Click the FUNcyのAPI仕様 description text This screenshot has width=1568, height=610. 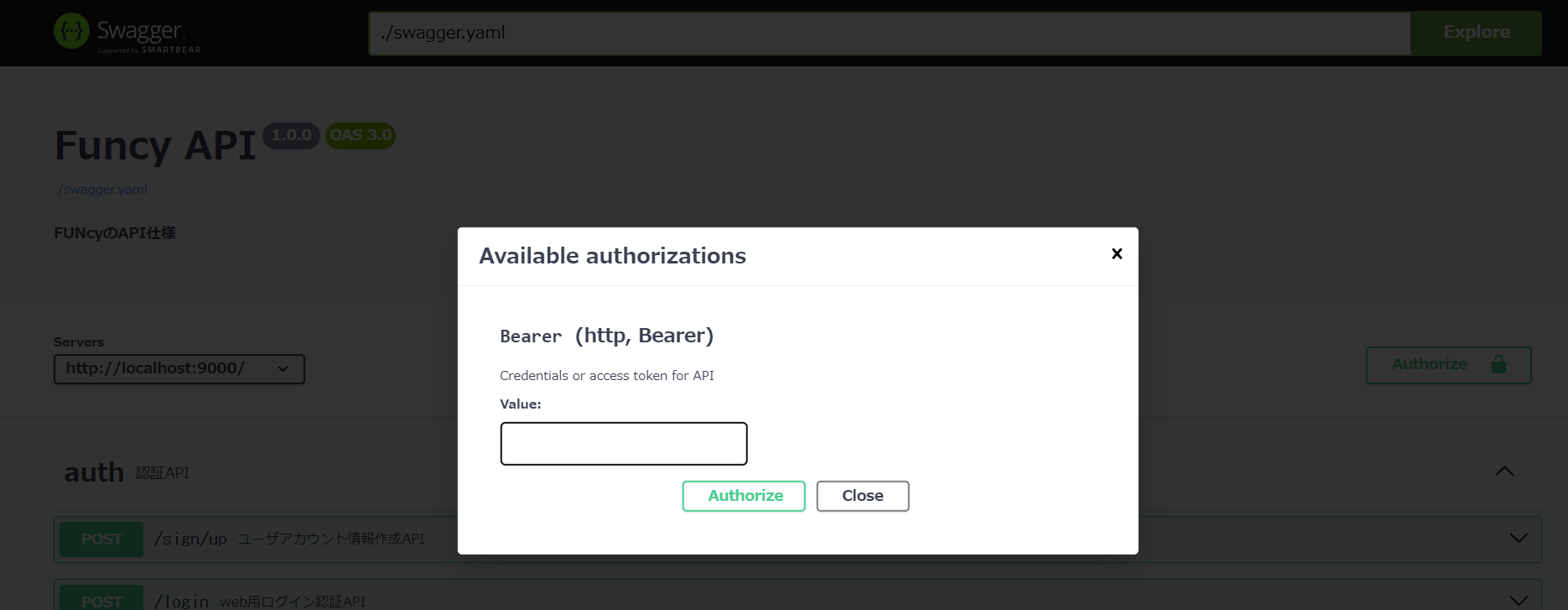pyautogui.click(x=115, y=233)
